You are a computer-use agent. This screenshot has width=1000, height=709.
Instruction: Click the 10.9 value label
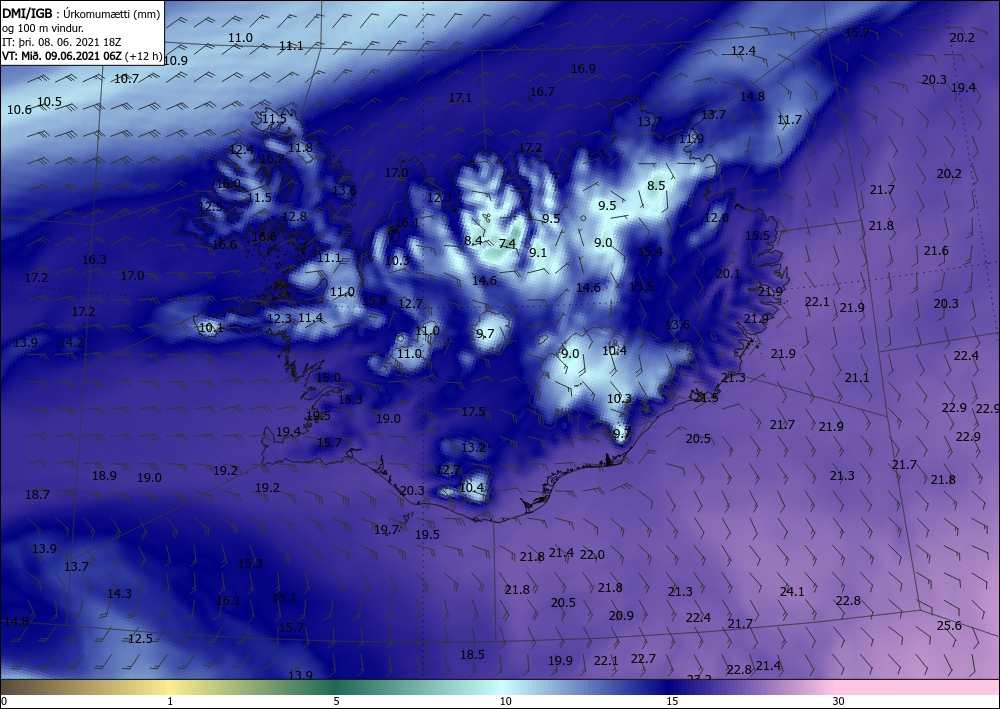pos(175,61)
